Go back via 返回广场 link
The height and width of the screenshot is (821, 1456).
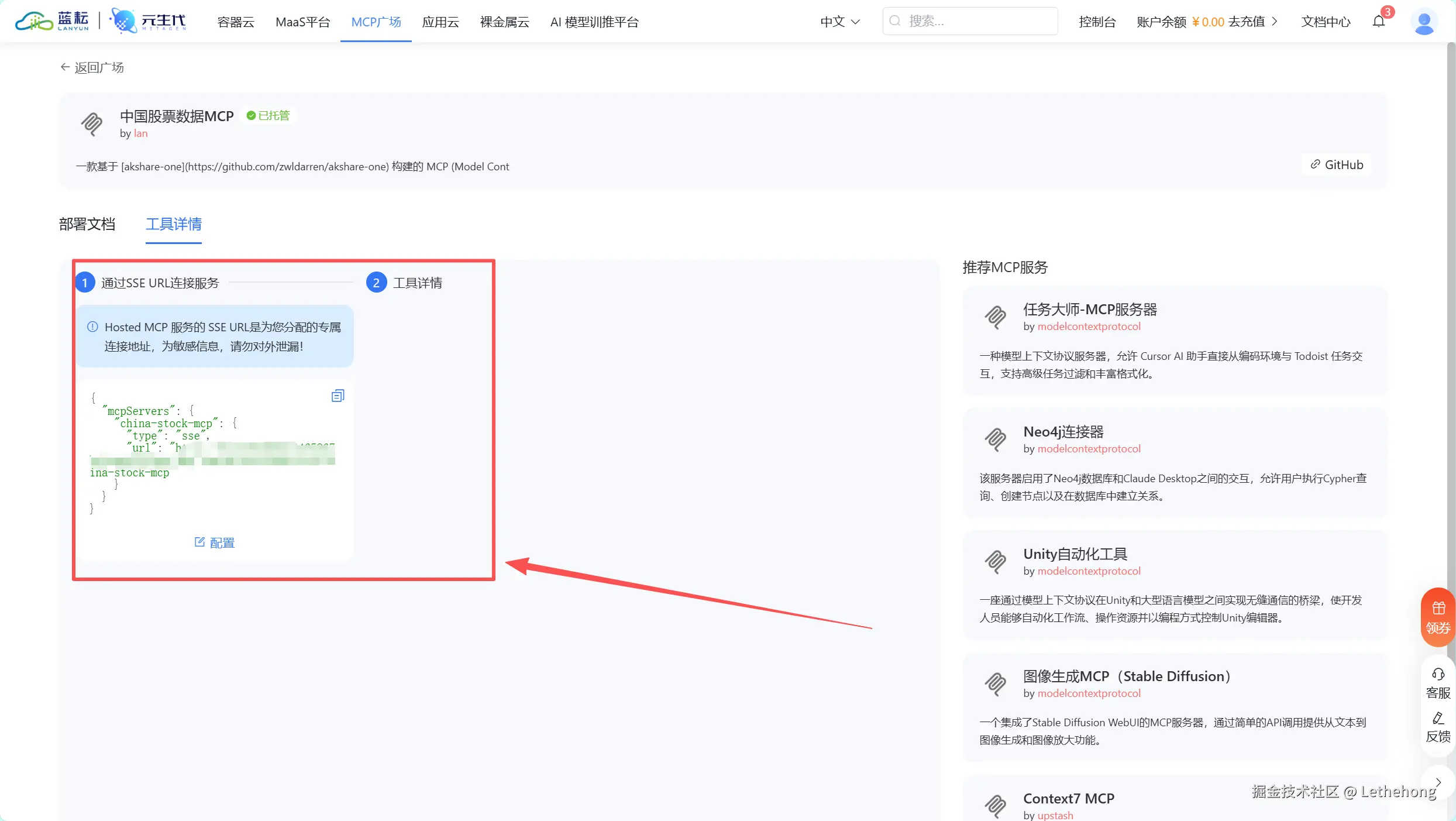pyautogui.click(x=92, y=67)
